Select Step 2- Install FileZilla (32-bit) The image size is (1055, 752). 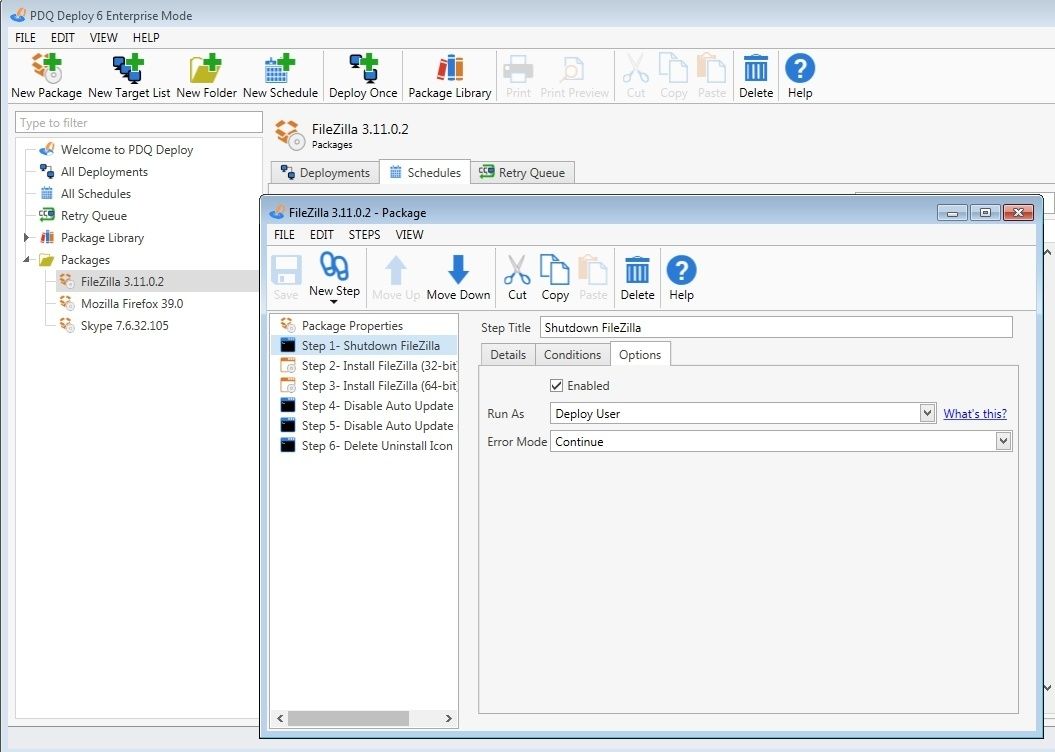pos(363,366)
